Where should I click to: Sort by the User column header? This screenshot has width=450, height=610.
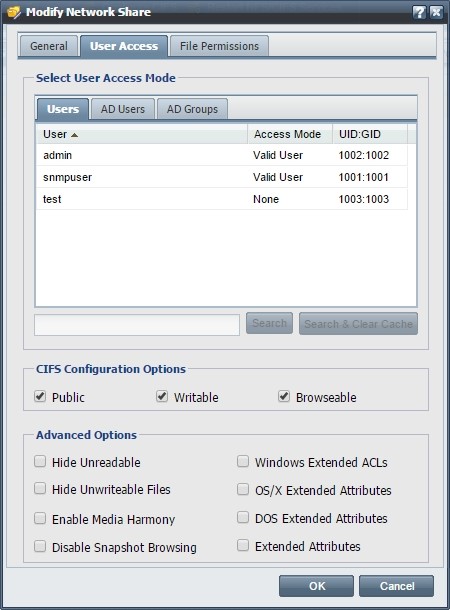coord(142,134)
